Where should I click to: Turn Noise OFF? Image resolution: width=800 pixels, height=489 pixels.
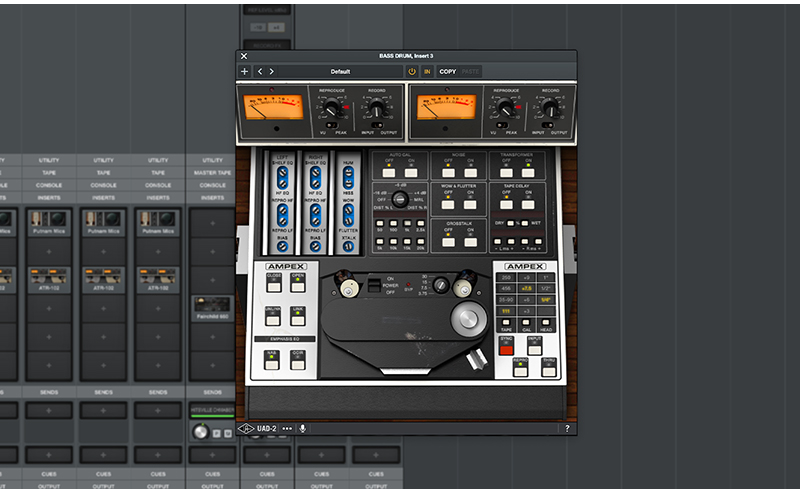click(x=448, y=171)
